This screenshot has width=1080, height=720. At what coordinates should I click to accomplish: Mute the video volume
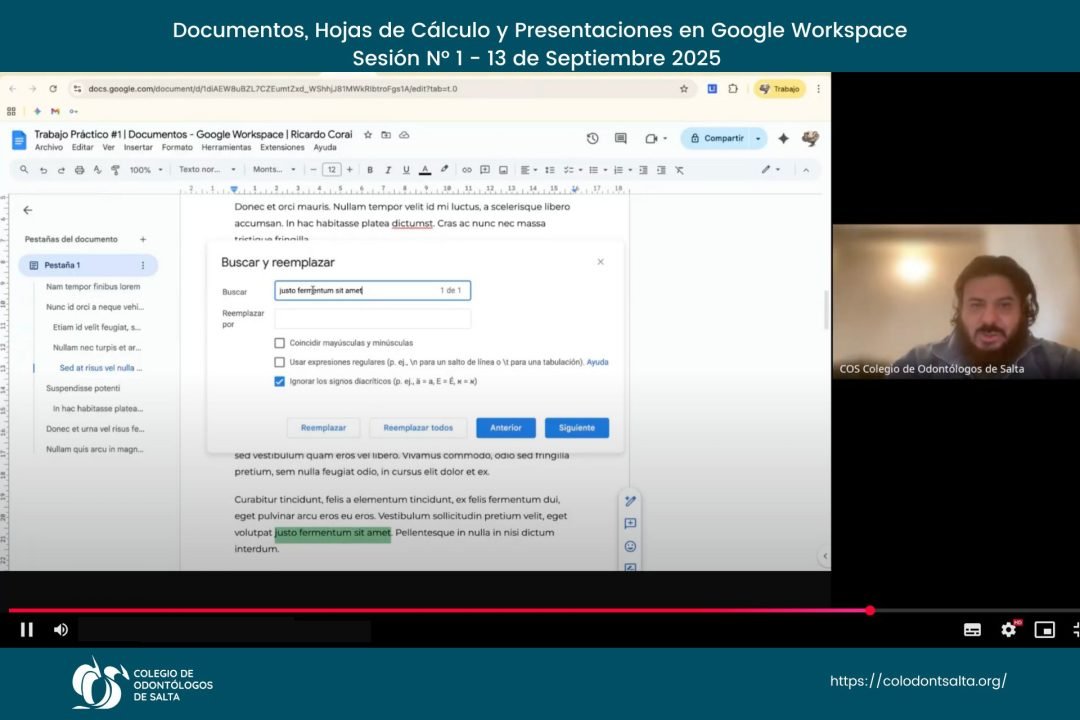[x=61, y=630]
